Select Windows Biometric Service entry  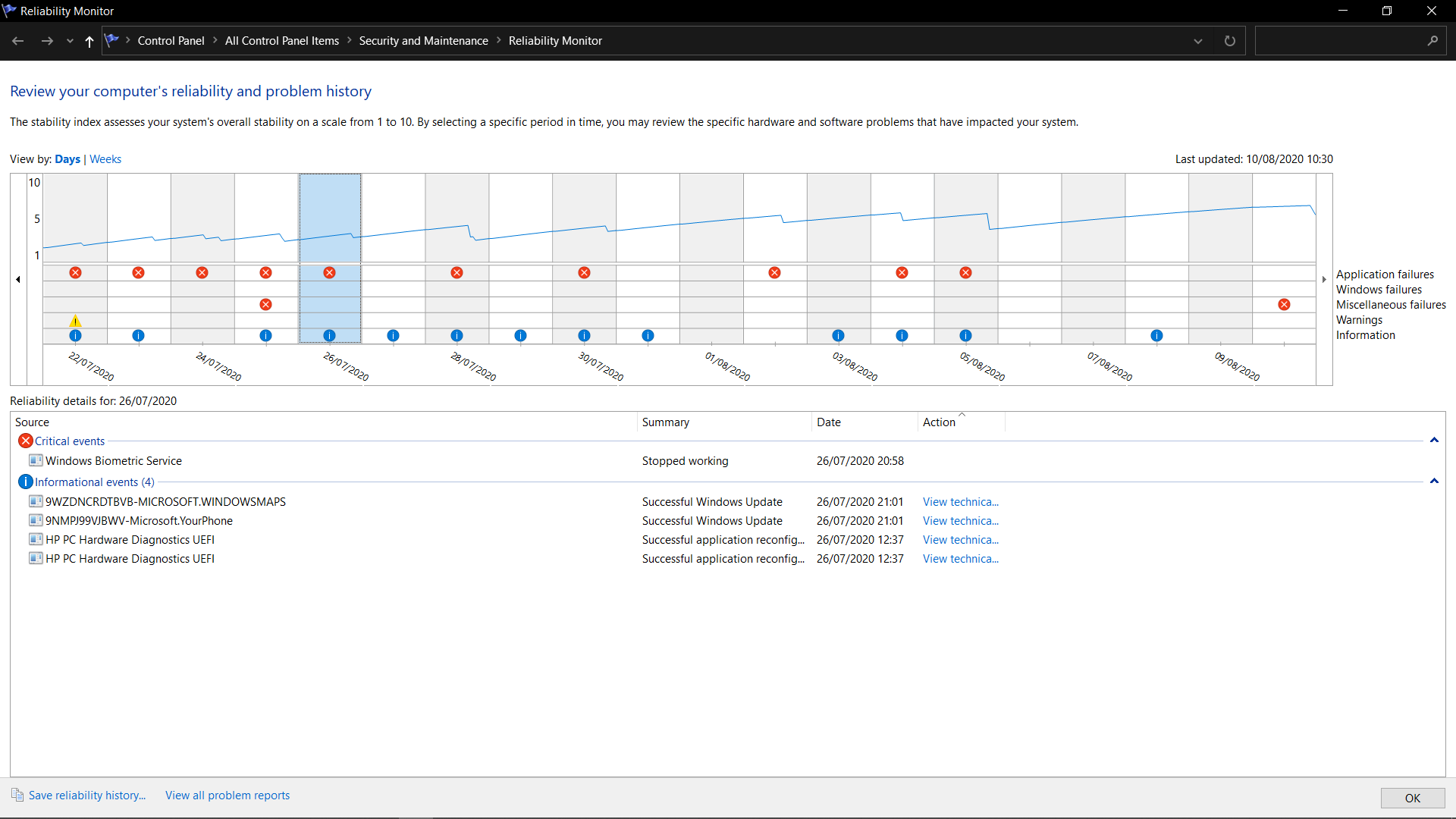click(x=114, y=461)
